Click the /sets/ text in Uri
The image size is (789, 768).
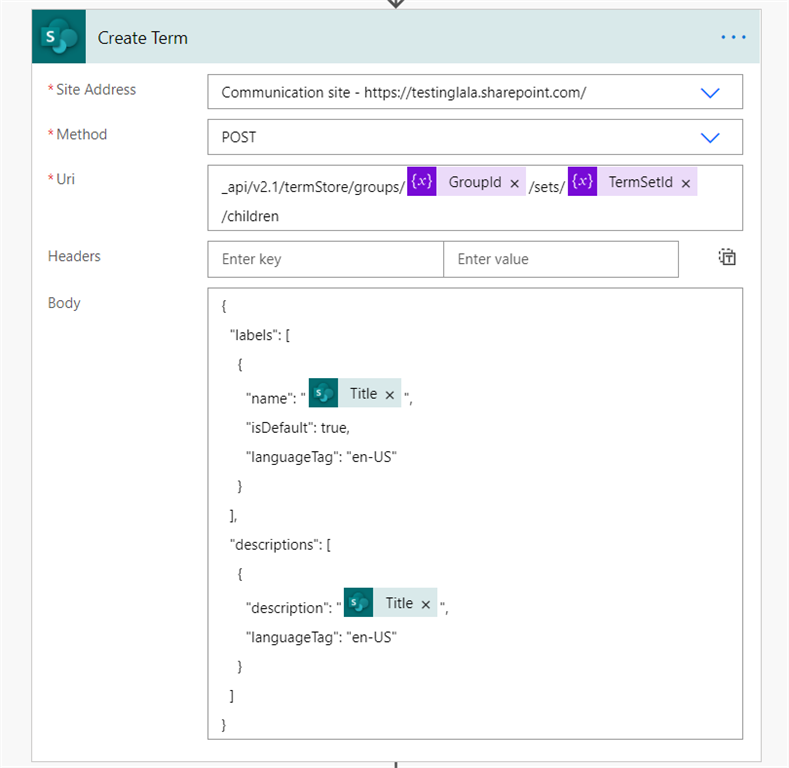click(547, 187)
